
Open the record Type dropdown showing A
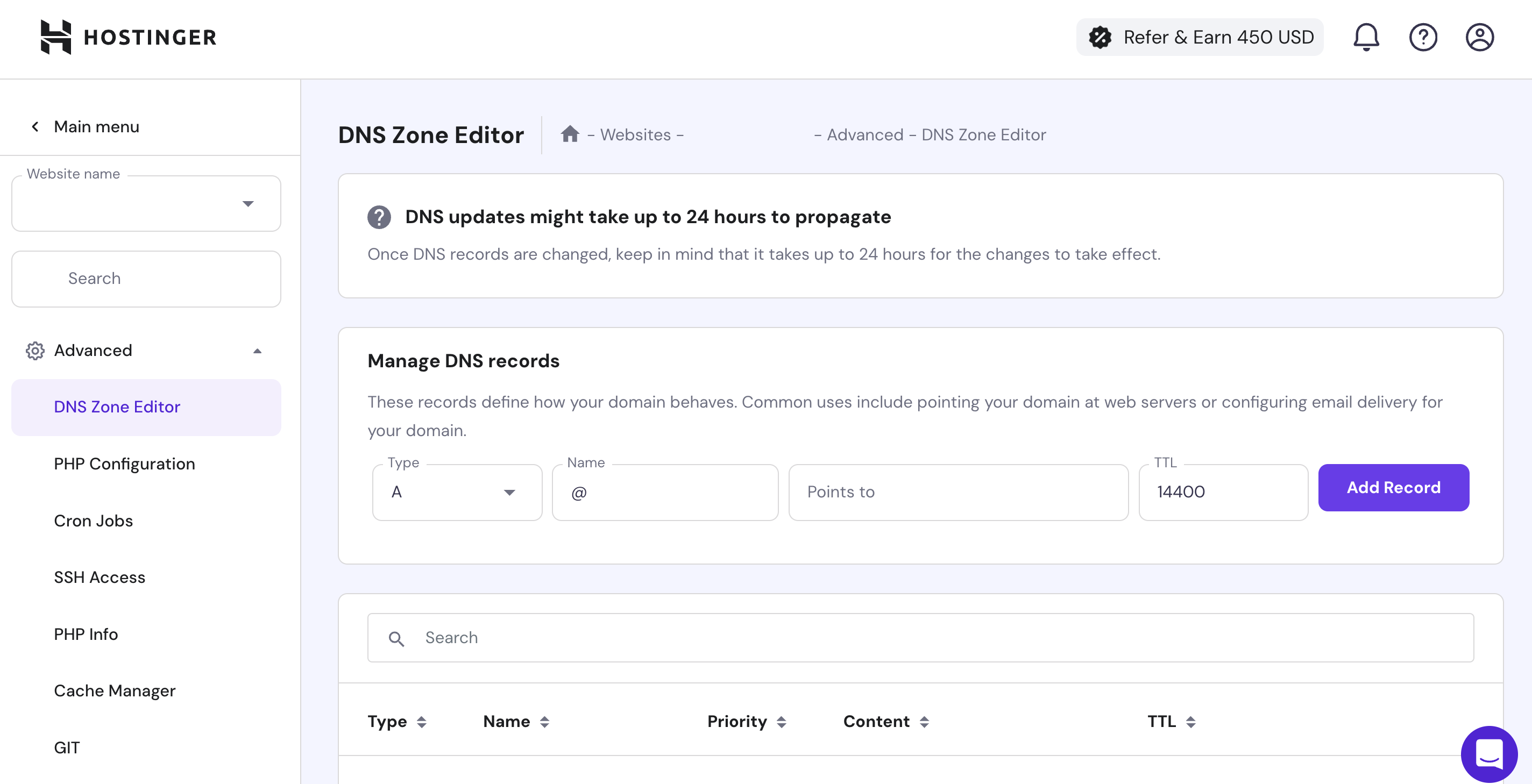456,492
